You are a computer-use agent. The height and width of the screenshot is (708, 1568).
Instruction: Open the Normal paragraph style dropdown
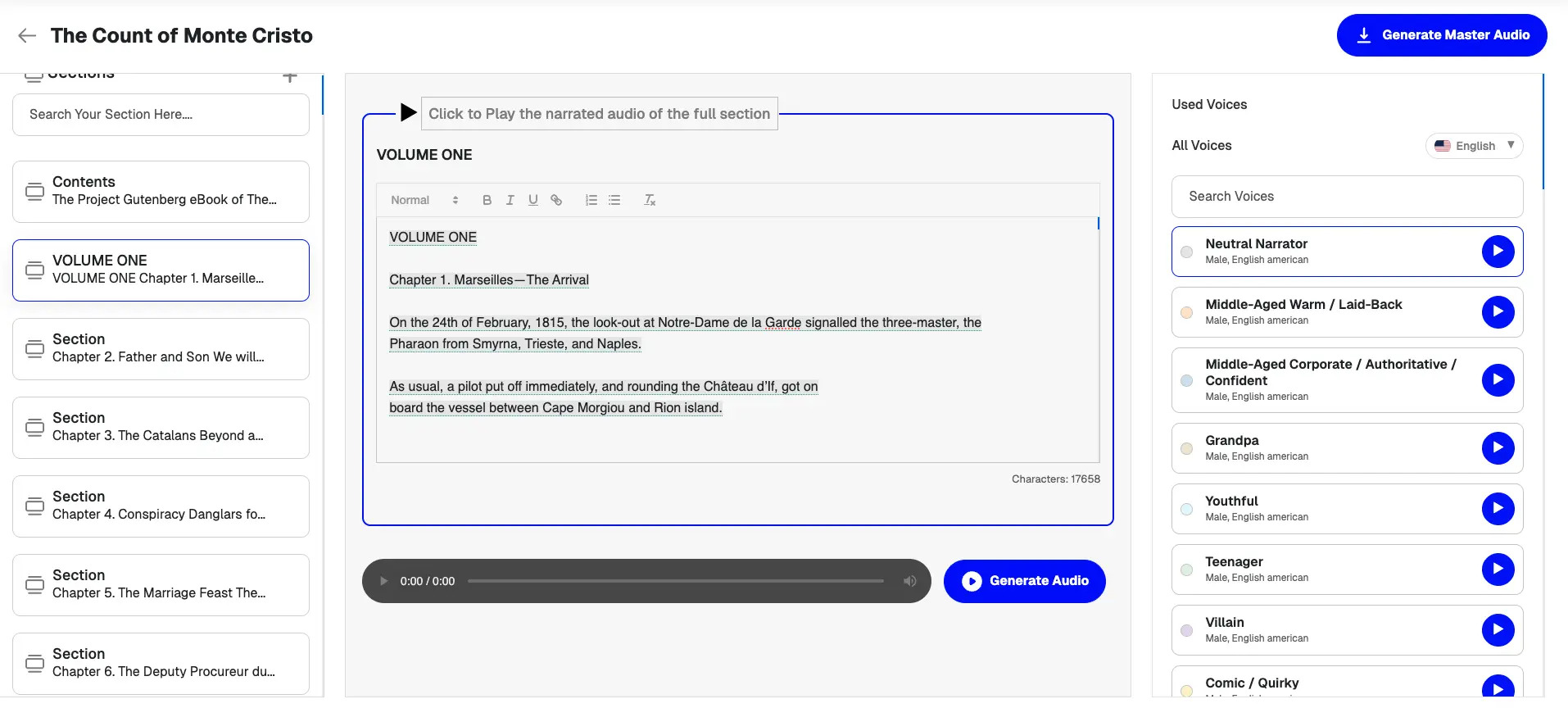(x=424, y=200)
